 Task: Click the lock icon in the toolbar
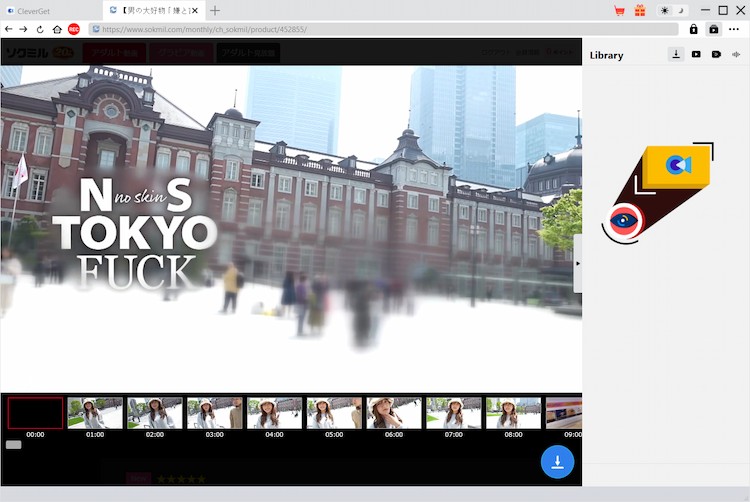click(x=694, y=29)
